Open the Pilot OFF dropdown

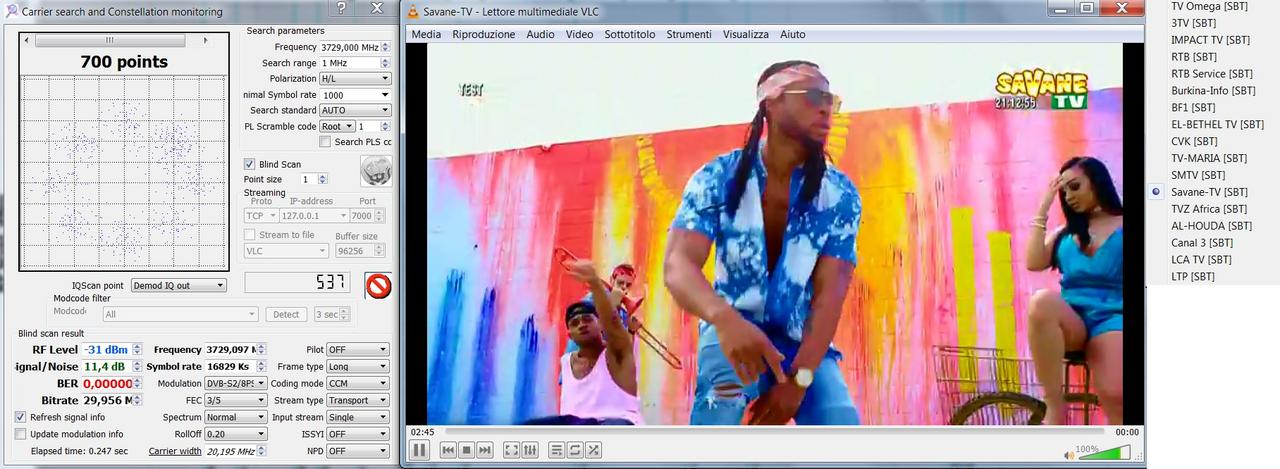[x=357, y=350]
